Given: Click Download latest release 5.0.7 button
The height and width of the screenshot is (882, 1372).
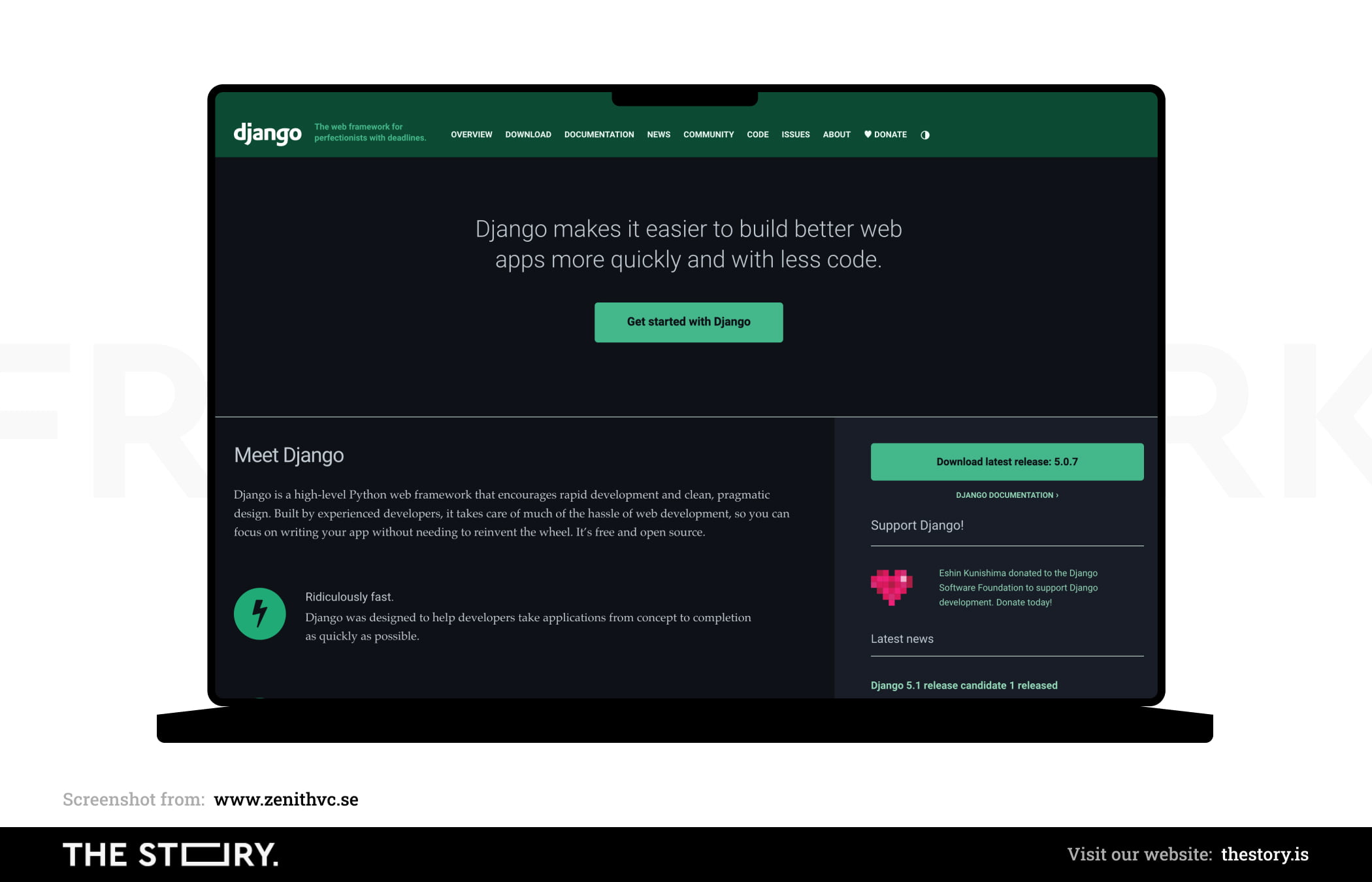Looking at the screenshot, I should coord(1006,461).
